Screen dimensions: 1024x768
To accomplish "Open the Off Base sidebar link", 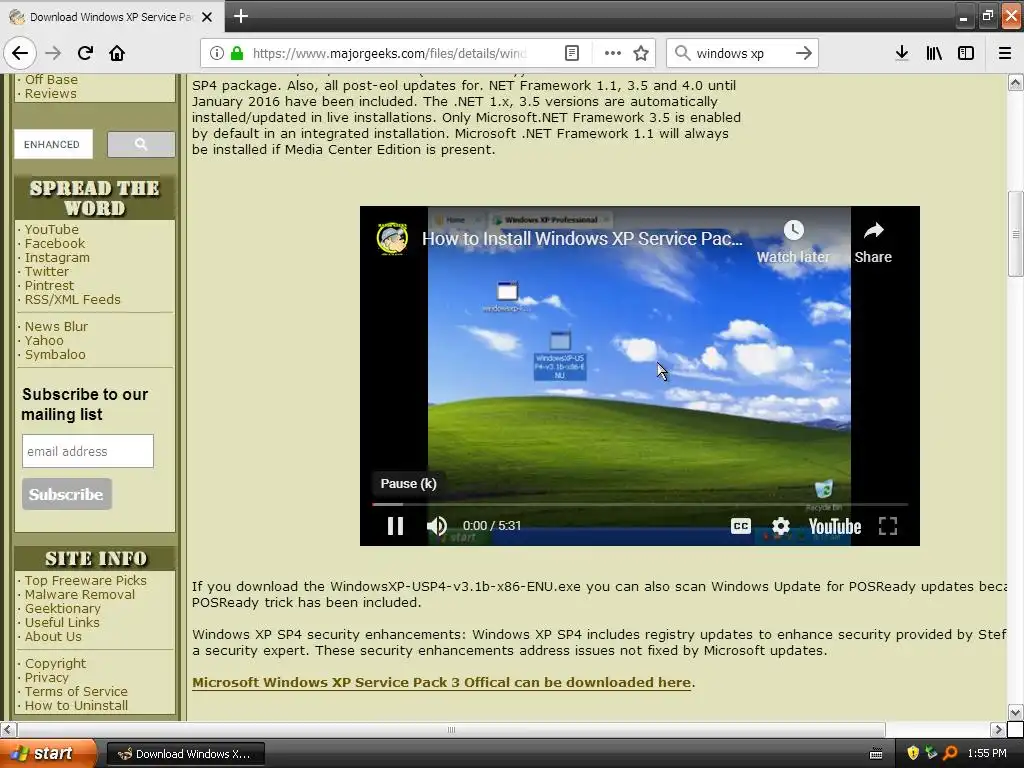I will (x=51, y=80).
